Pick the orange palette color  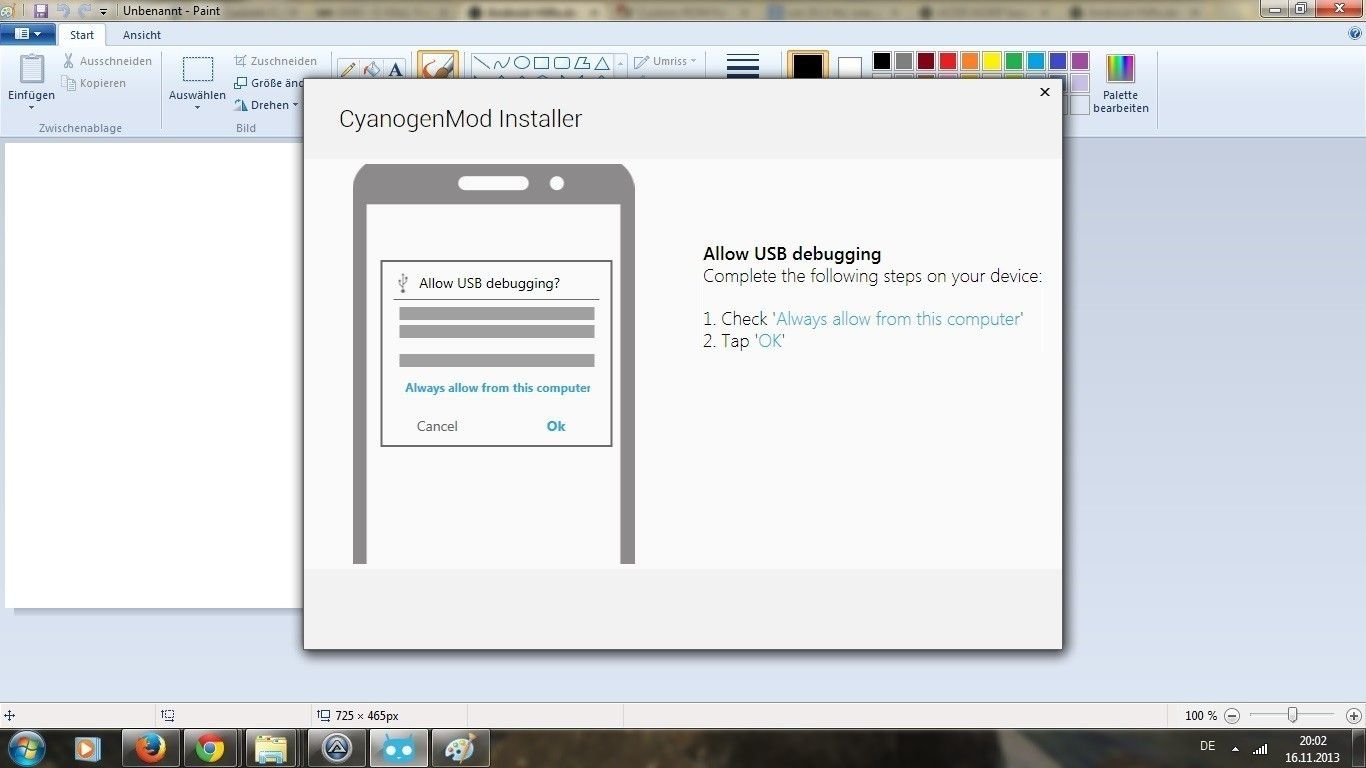pos(969,61)
